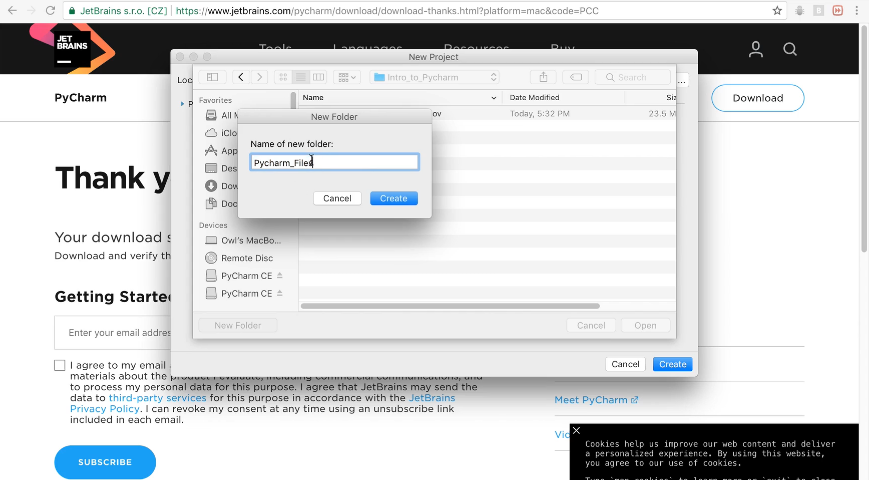The height and width of the screenshot is (480, 869).
Task: Open the third-party services link
Action: (x=157, y=398)
